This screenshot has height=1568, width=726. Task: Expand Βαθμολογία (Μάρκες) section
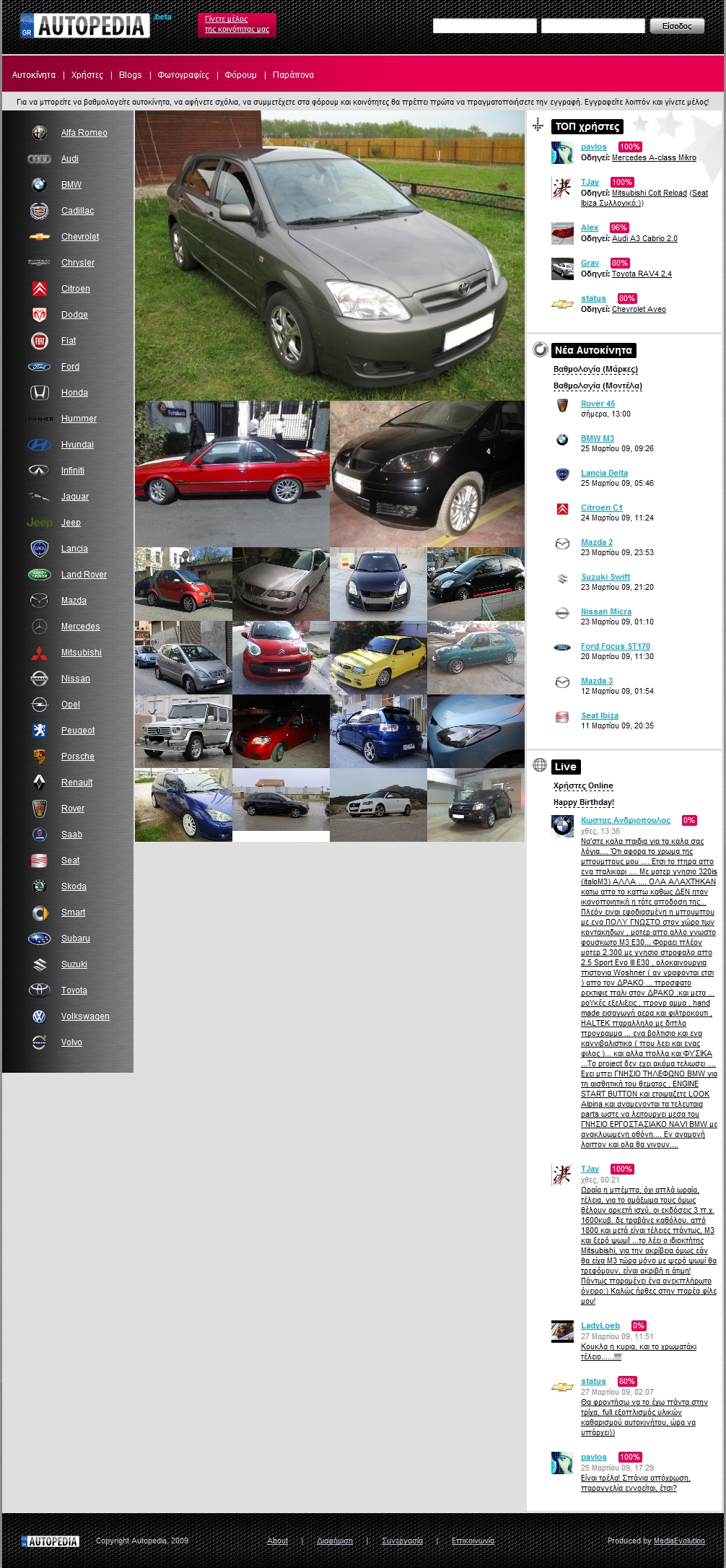[595, 370]
